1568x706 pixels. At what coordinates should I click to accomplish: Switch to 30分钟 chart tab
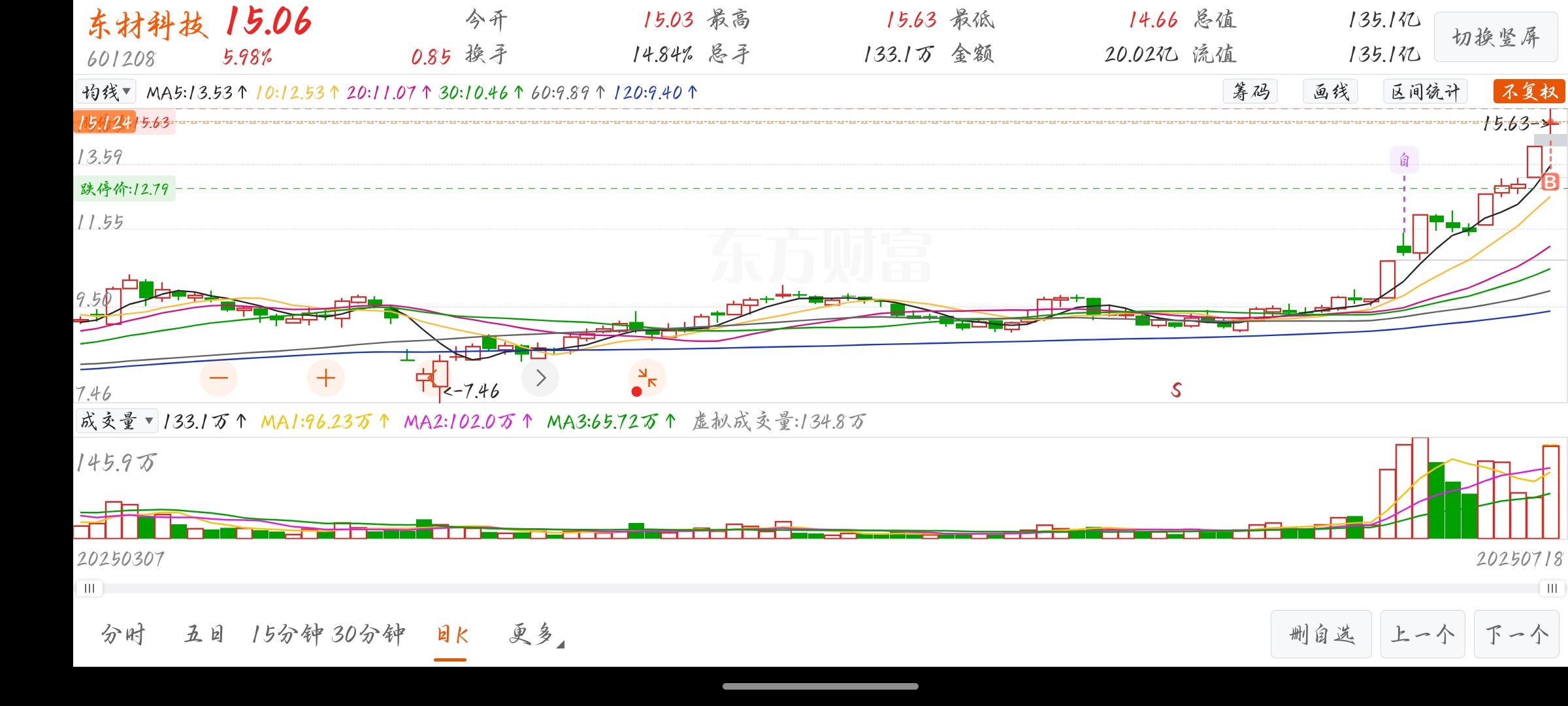[x=368, y=633]
